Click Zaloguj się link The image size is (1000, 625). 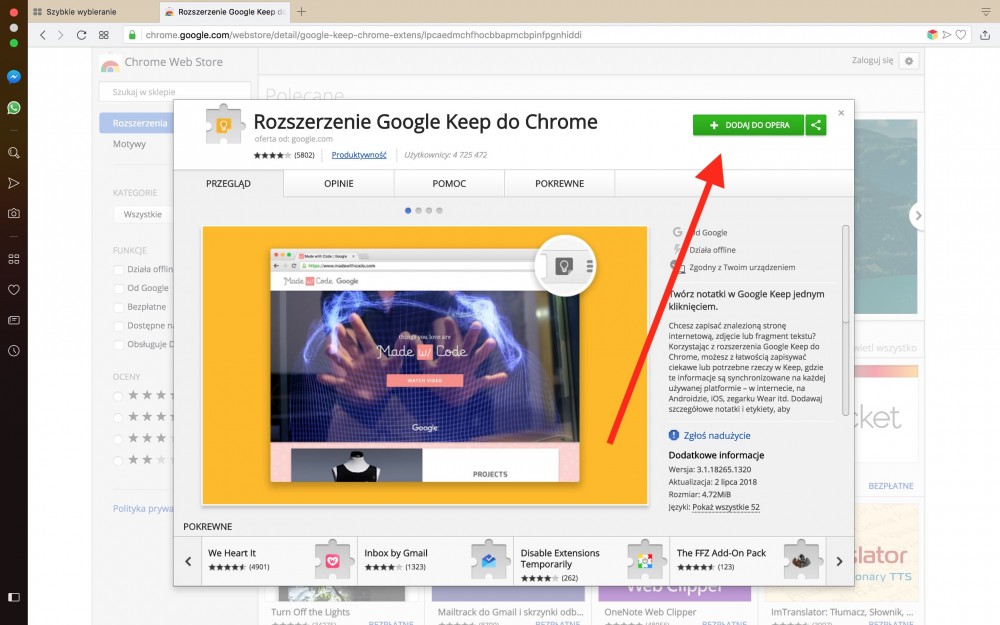[872, 61]
